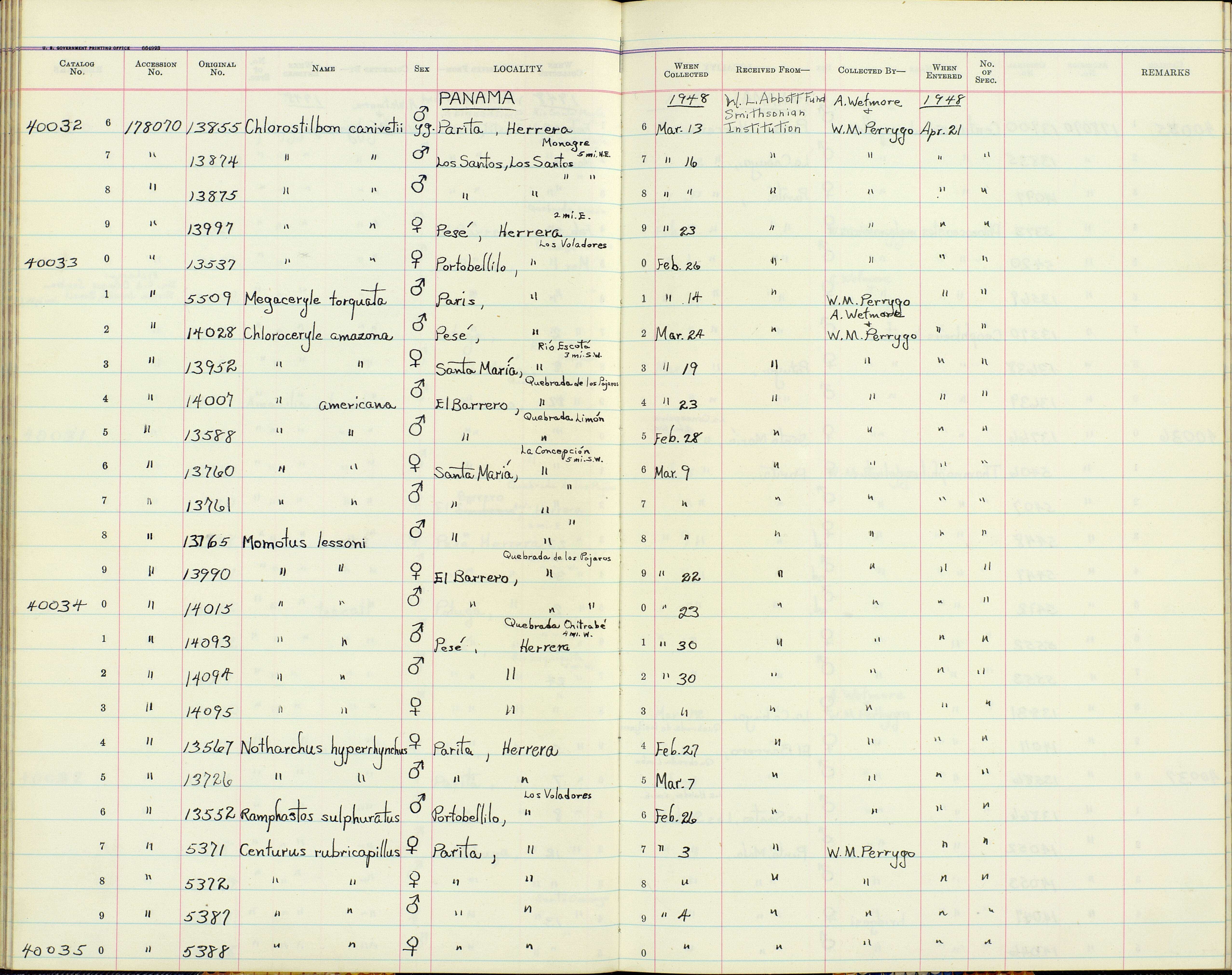Click the 'Accession No.' column header
The image size is (1232, 975).
click(156, 68)
